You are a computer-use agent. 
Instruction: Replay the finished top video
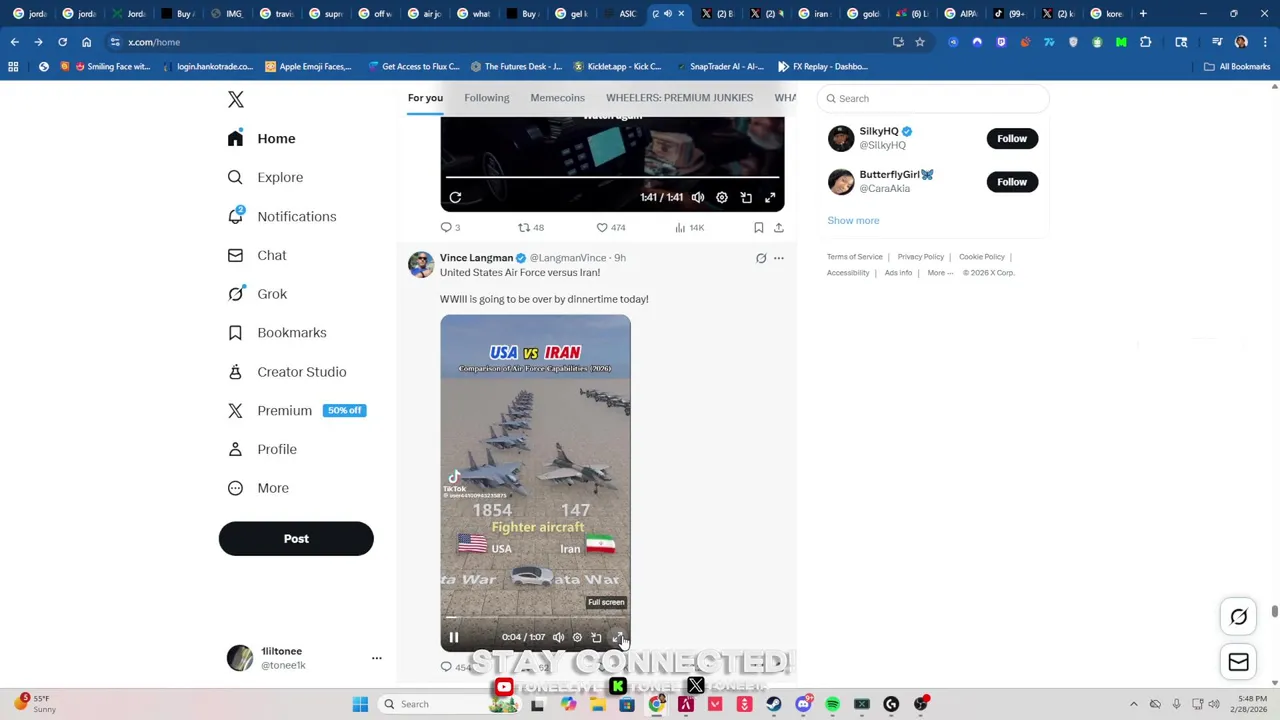(x=455, y=198)
